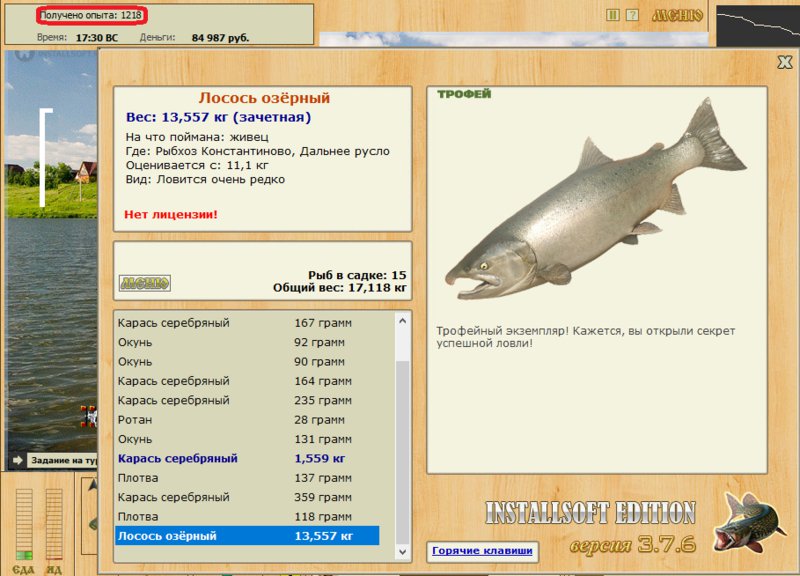Click the game time 17:30 ВС
Viewport: 800px width, 576px height.
[x=96, y=38]
